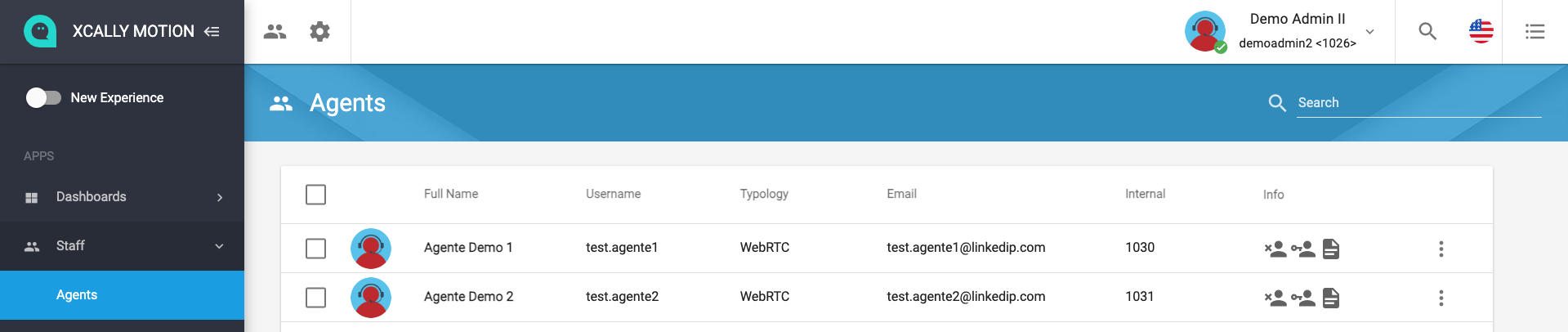This screenshot has height=332, width=1568.
Task: Open more options for Agente Demo 1
Action: 1441,249
